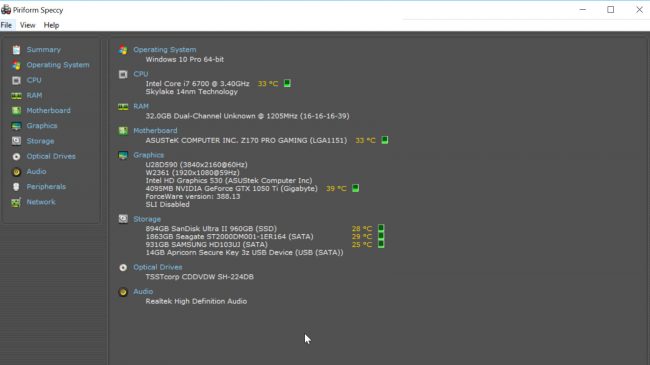This screenshot has height=365, width=650.
Task: Open the Operating System heading link
Action: coord(165,50)
